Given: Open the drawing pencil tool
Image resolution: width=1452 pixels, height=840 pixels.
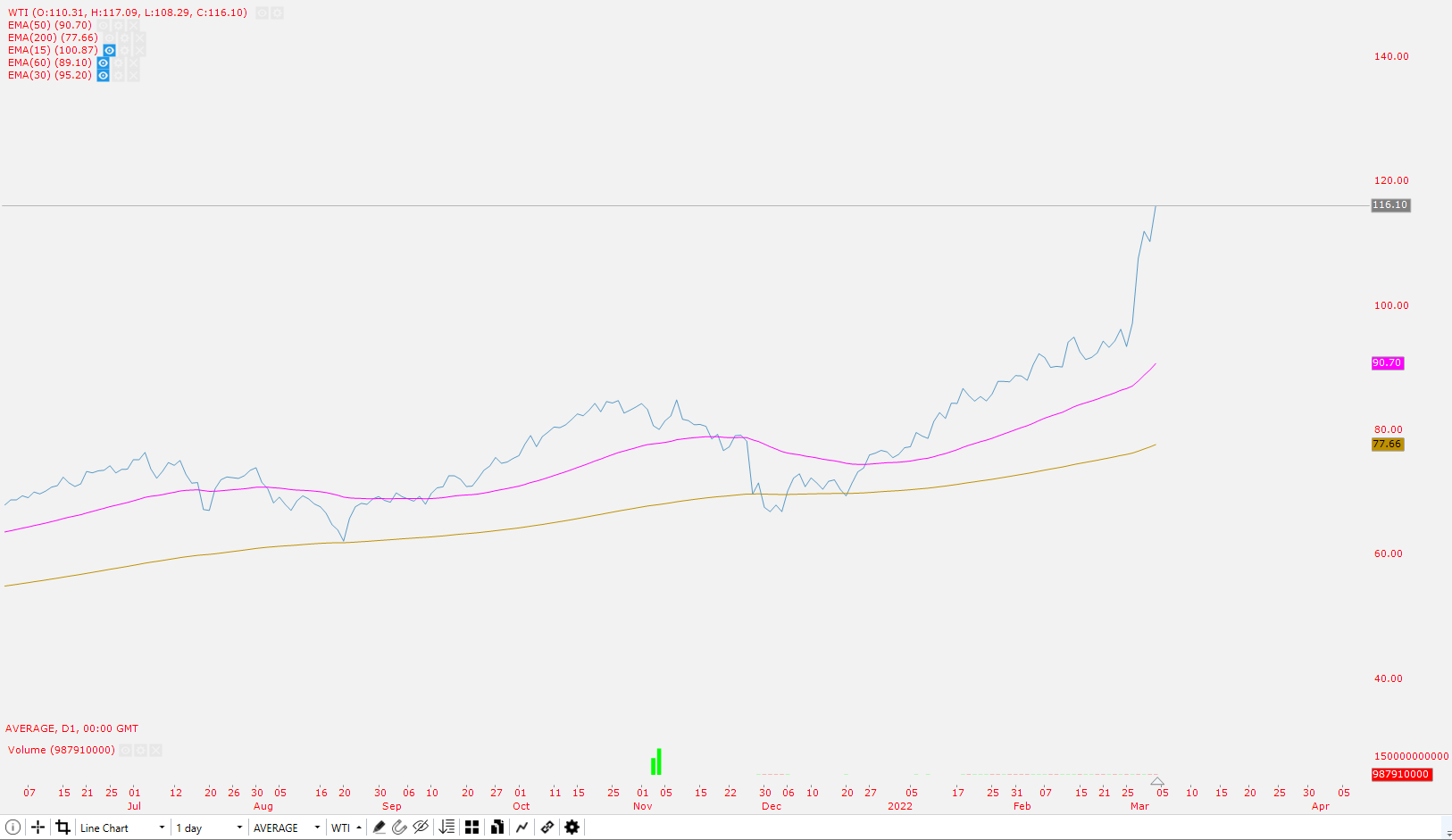Looking at the screenshot, I should [379, 828].
